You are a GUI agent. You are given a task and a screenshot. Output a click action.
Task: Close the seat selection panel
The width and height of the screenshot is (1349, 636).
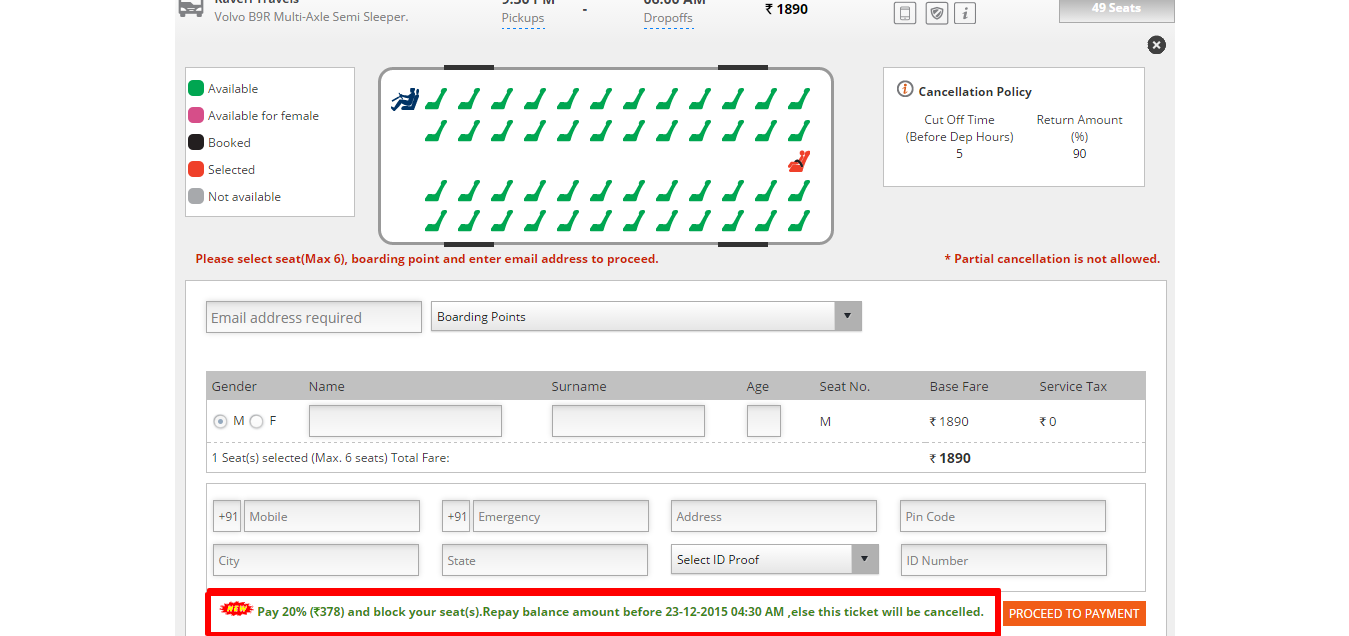[1156, 45]
